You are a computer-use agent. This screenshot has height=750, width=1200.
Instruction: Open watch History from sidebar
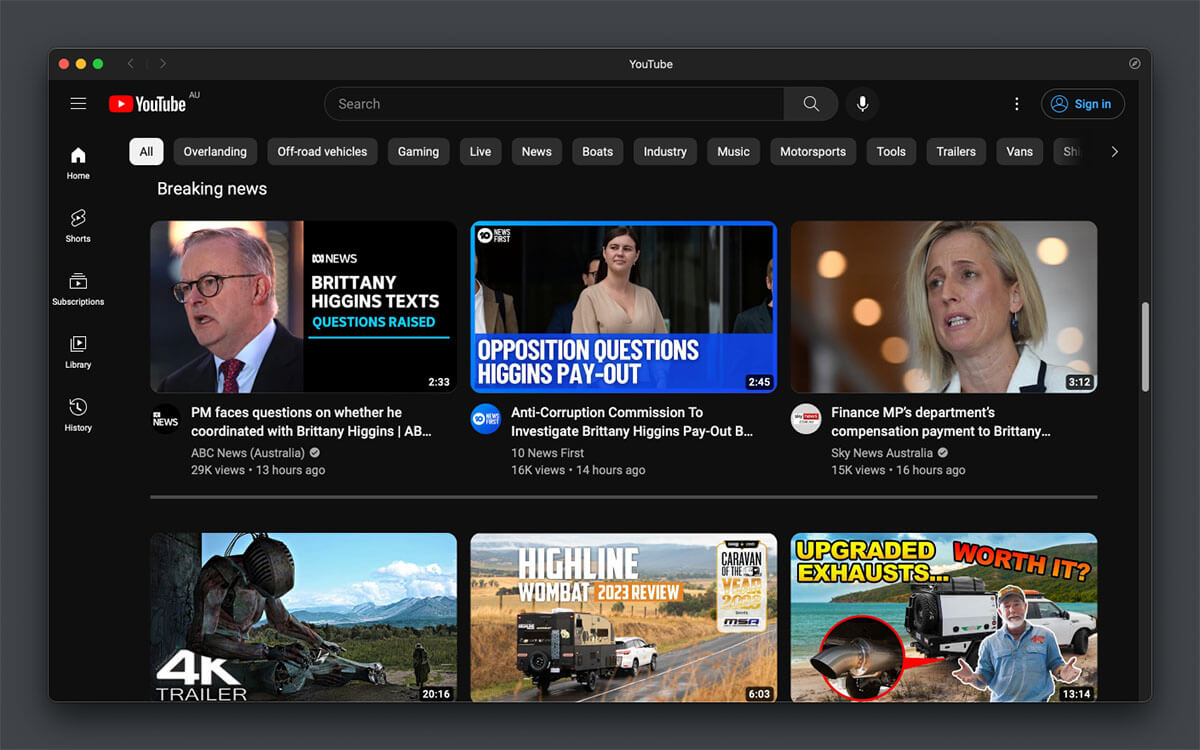click(77, 412)
